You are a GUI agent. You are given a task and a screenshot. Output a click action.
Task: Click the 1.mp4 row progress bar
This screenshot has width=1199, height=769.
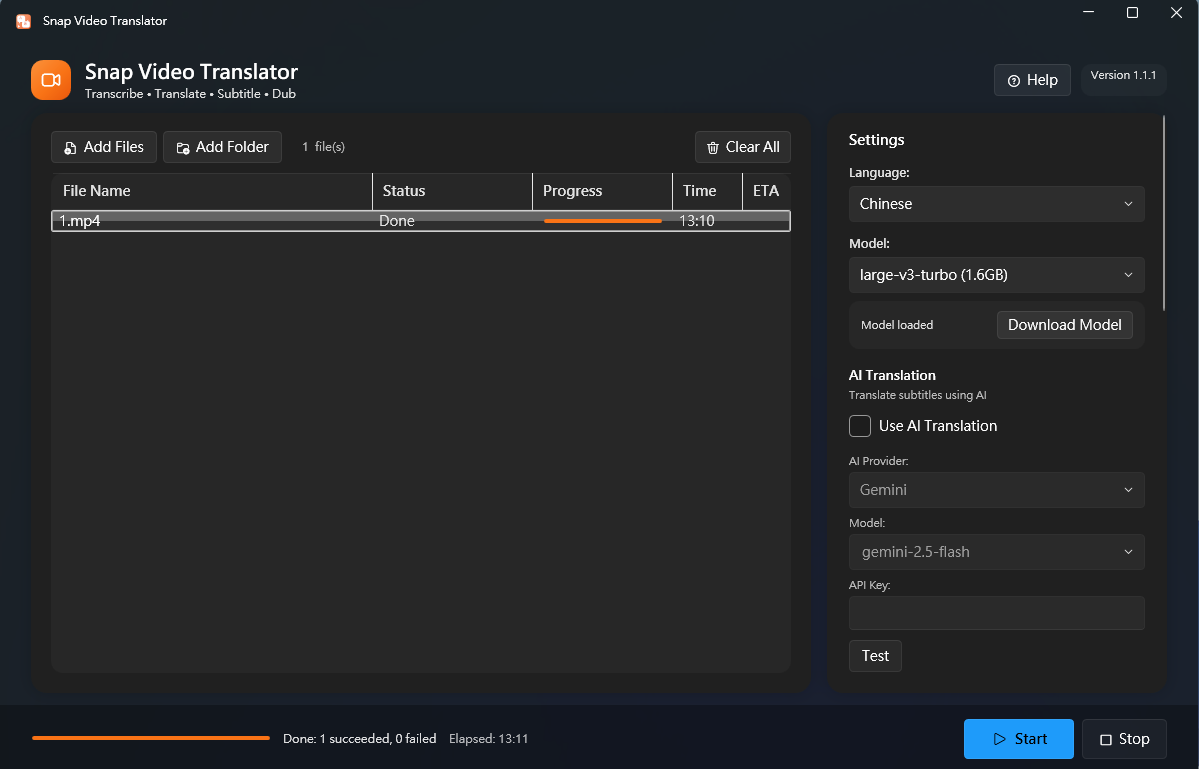tap(603, 221)
